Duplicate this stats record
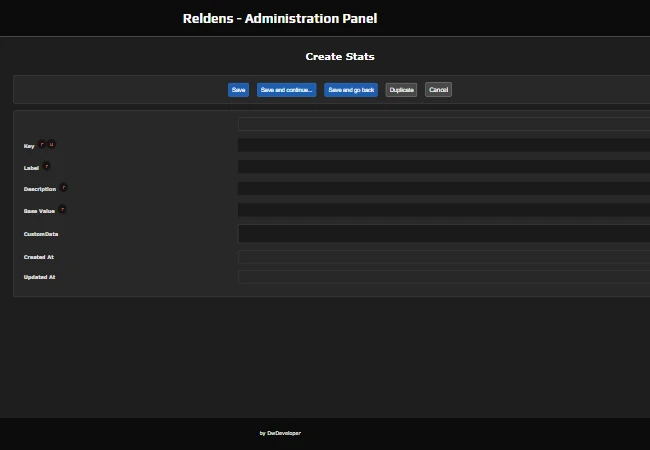This screenshot has height=450, width=650. click(401, 90)
